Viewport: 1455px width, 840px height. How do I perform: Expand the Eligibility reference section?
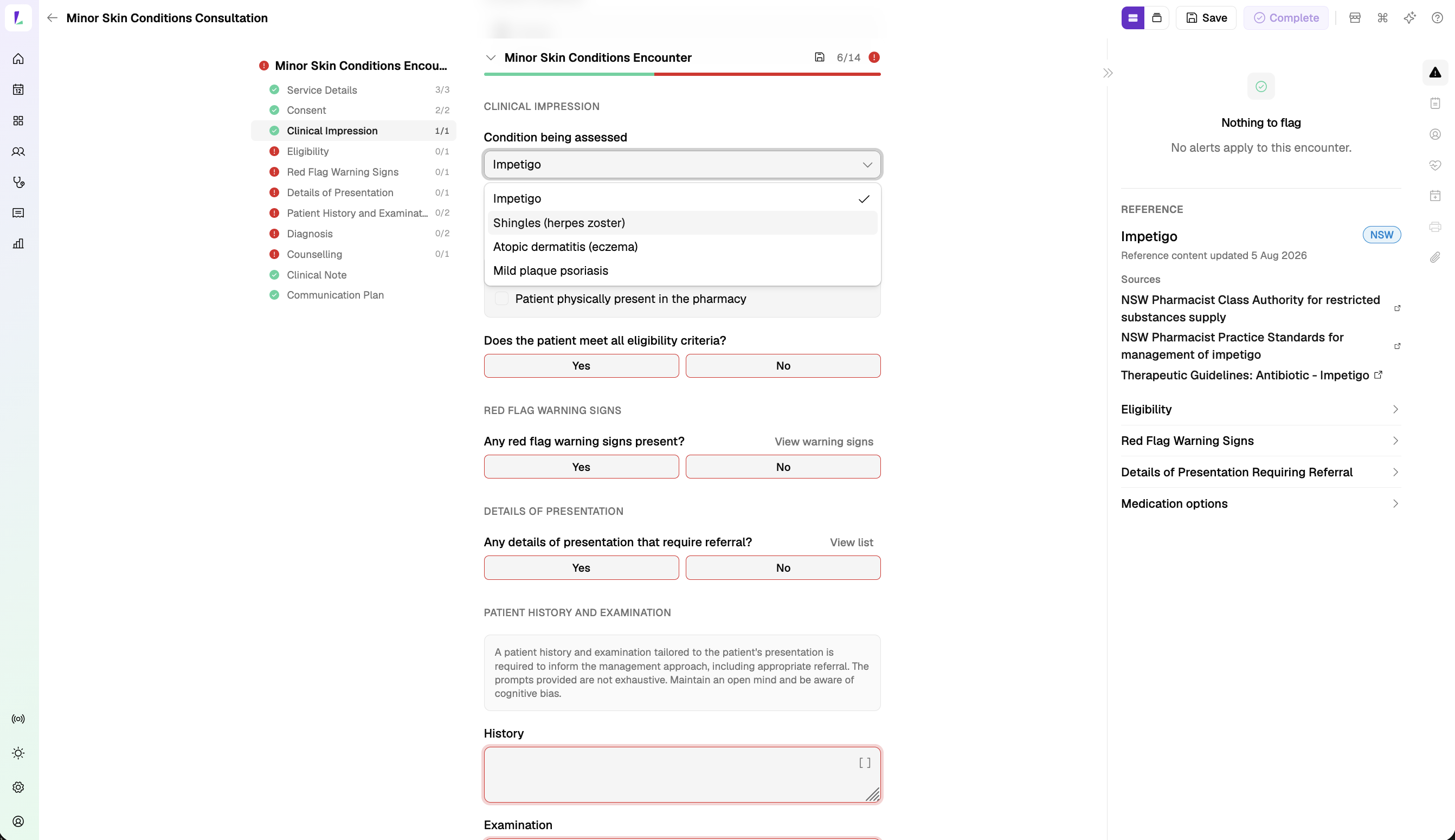coord(1260,410)
